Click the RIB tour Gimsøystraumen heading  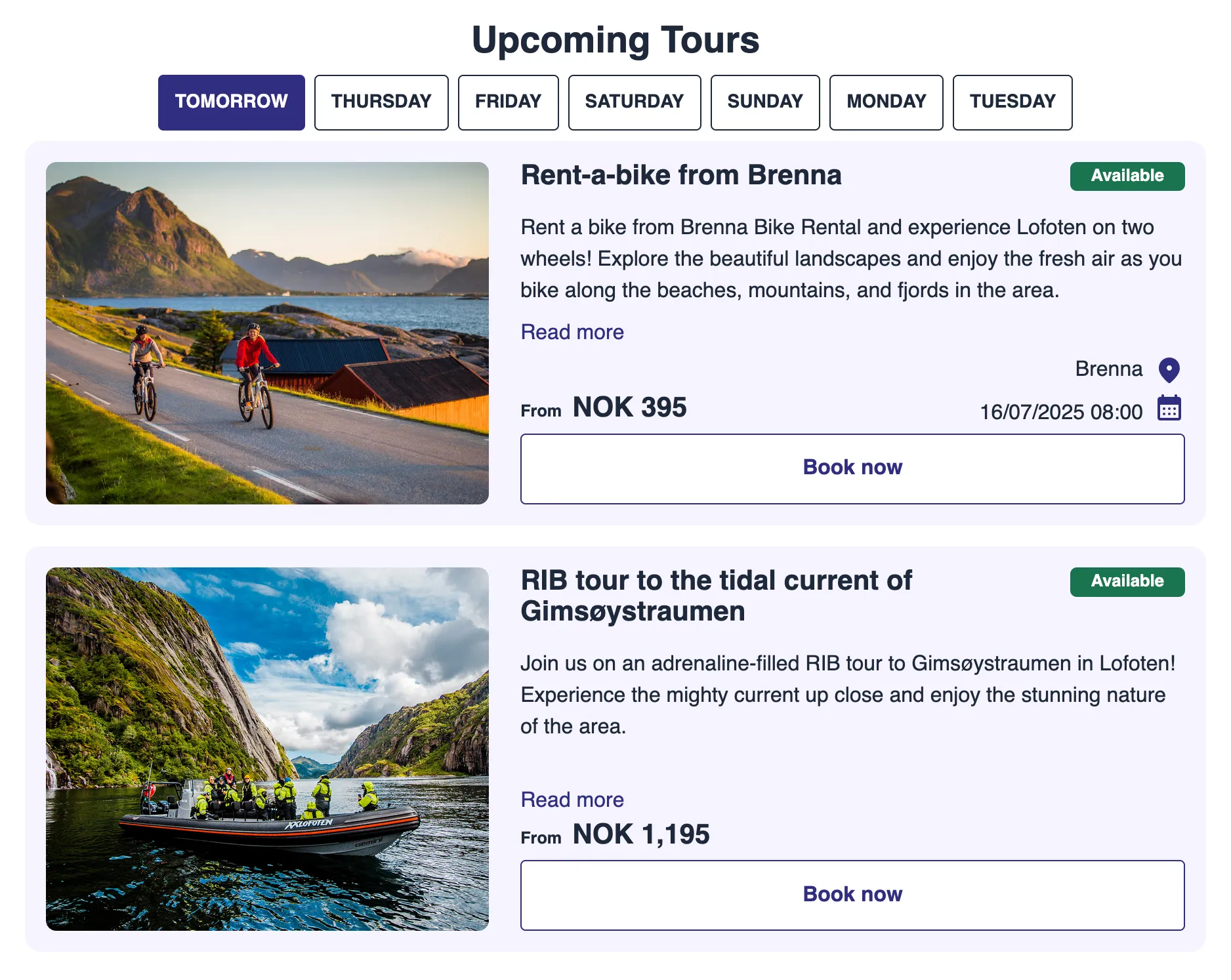tap(715, 596)
